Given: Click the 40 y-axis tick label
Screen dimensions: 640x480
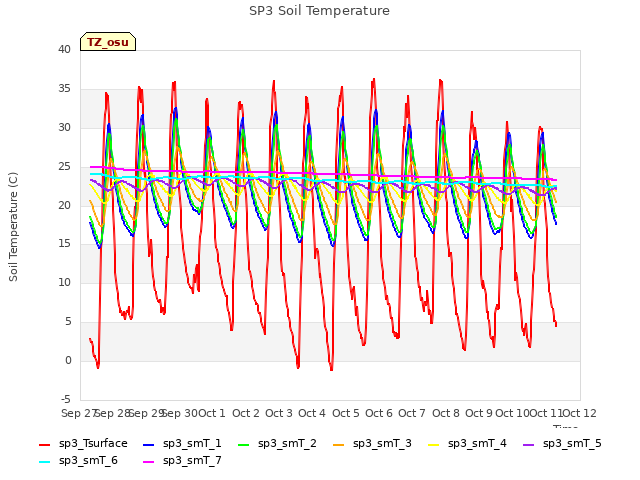Looking at the screenshot, I should pyautogui.click(x=64, y=50).
